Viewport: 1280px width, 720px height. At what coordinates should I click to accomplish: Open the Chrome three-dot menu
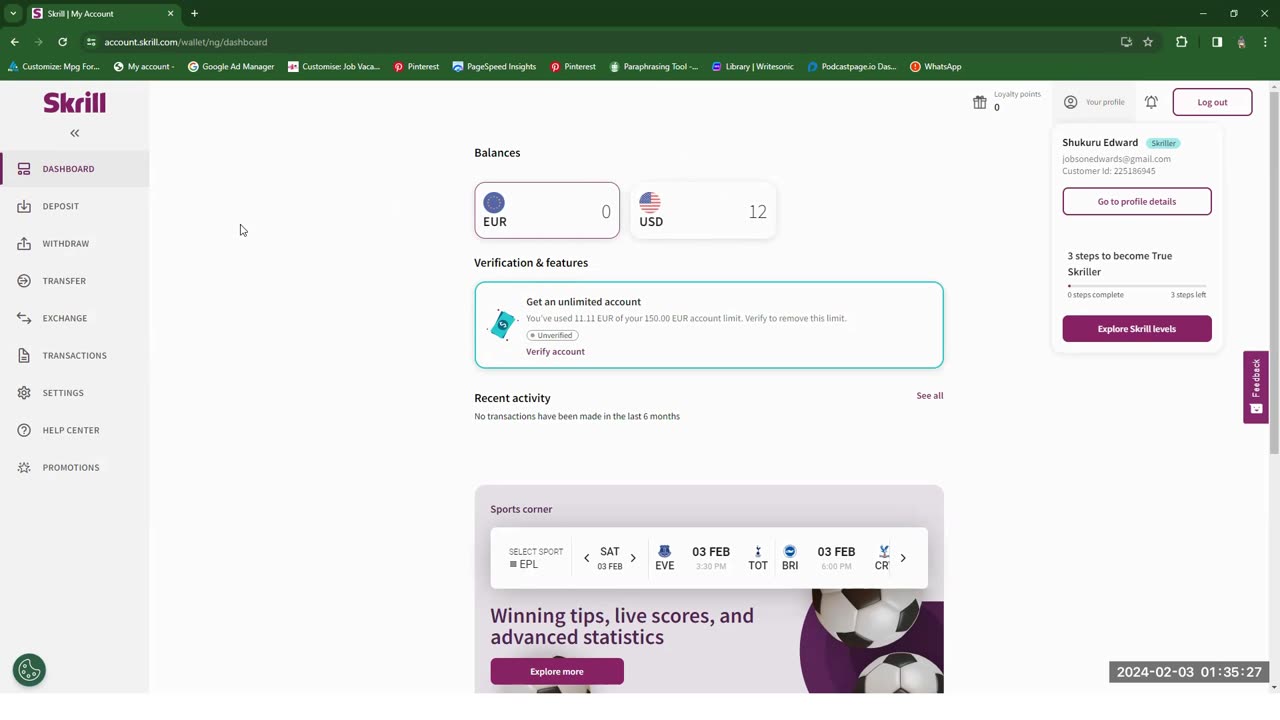click(1266, 42)
